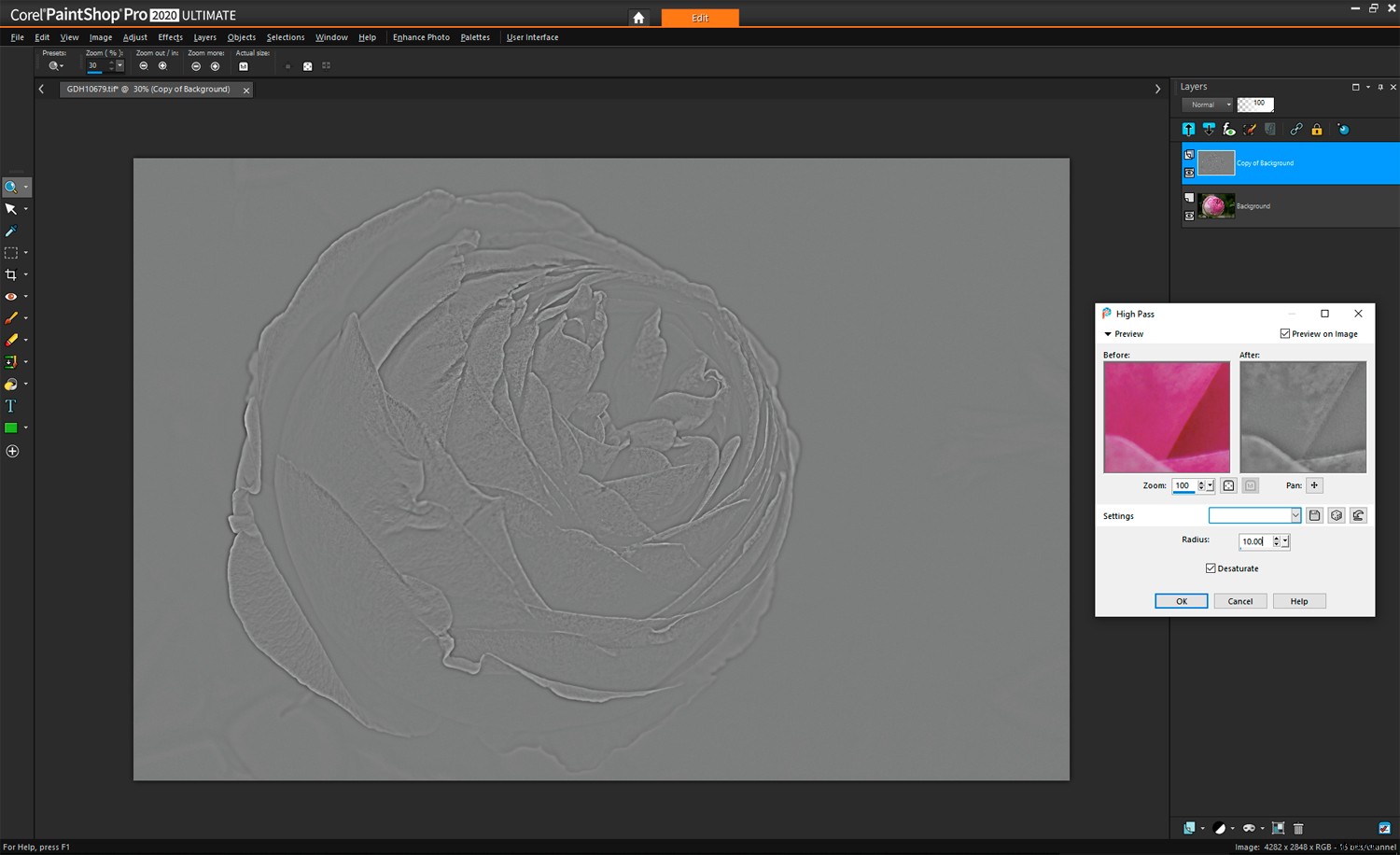Uncheck the Desaturate option
Image resolution: width=1400 pixels, height=855 pixels.
coord(1211,568)
